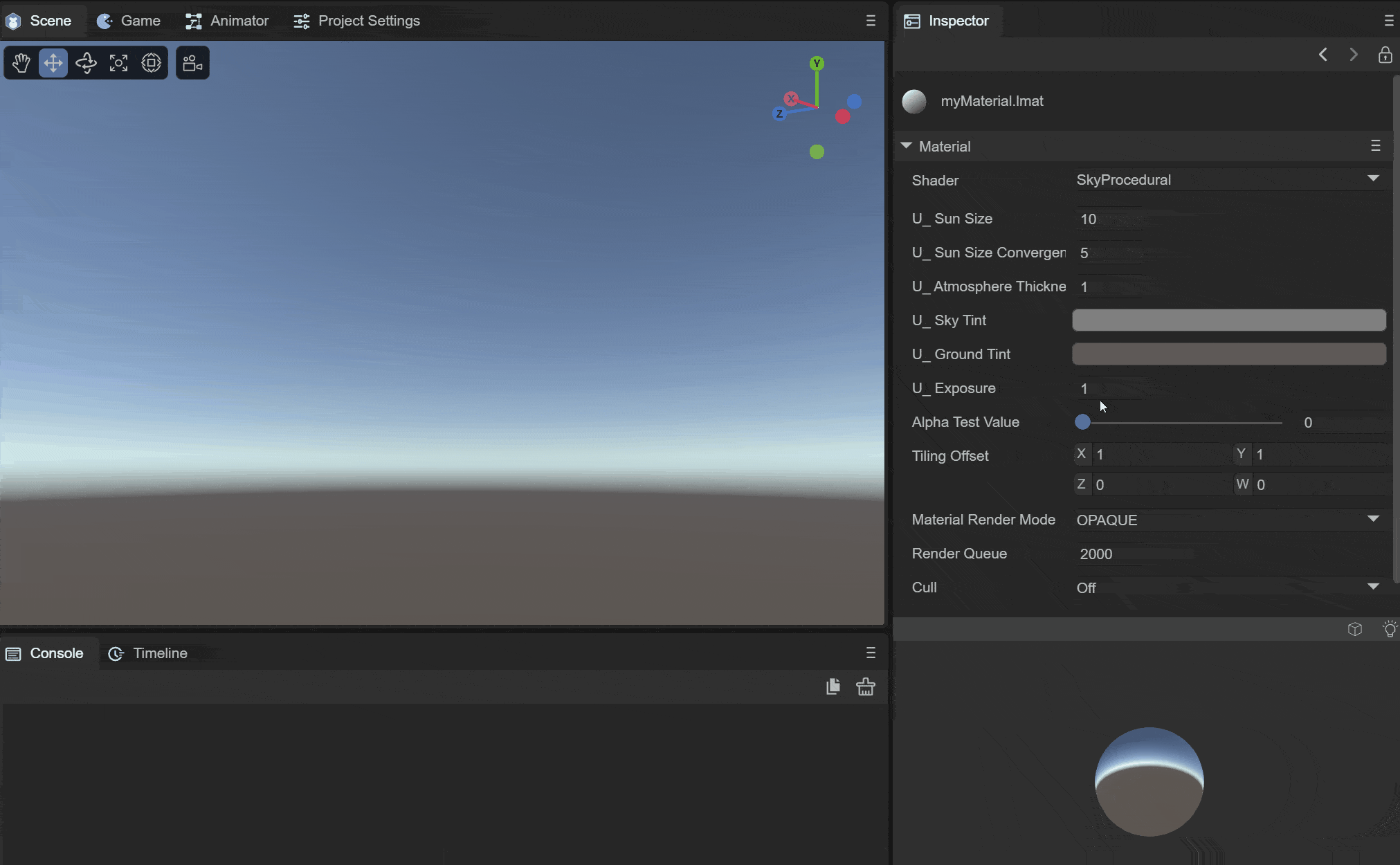
Task: Select the rotate tool icon
Action: (86, 63)
